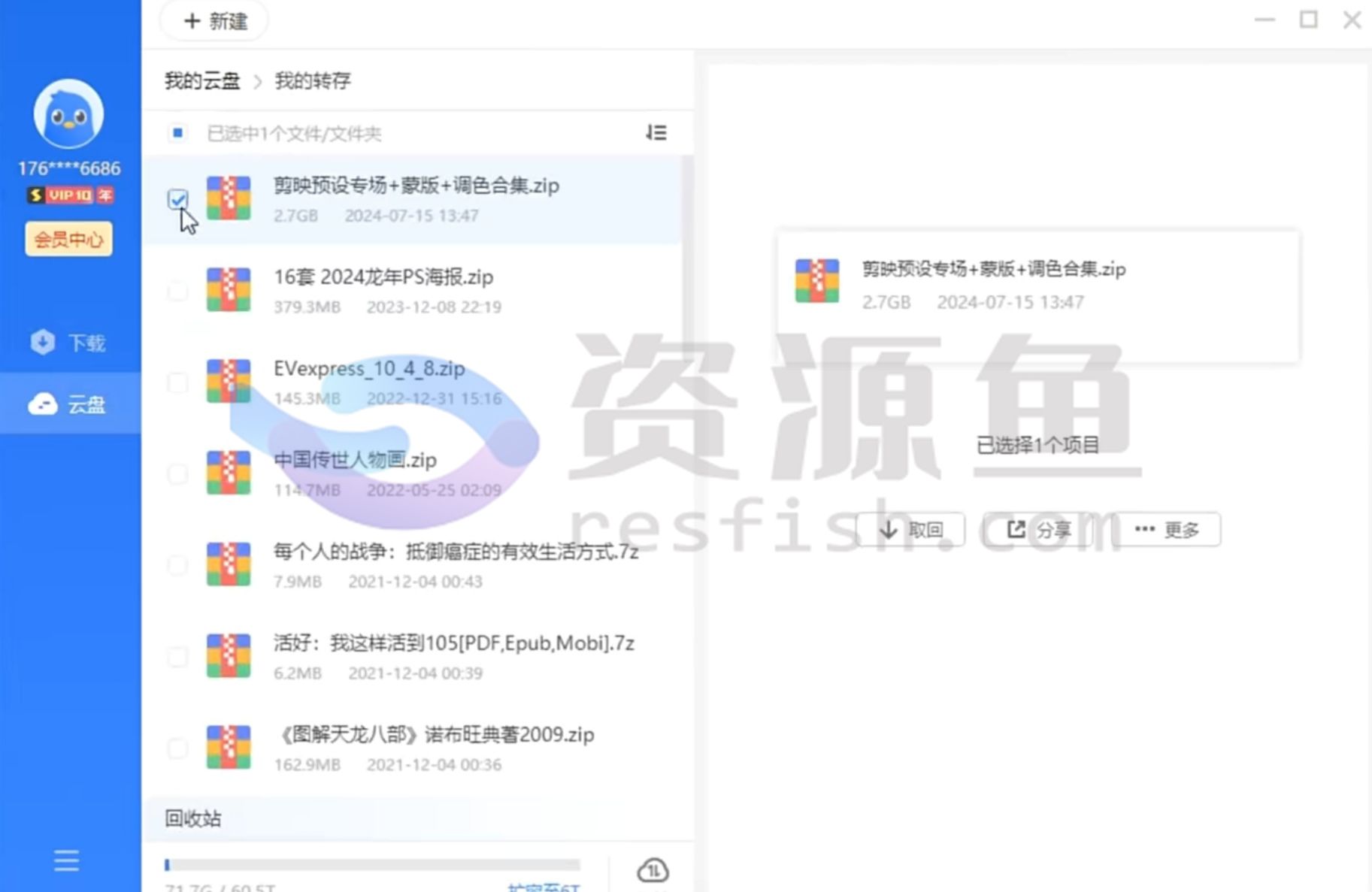This screenshot has width=1372, height=892.
Task: Select file name 中国传世人物画.zip
Action: [x=355, y=460]
